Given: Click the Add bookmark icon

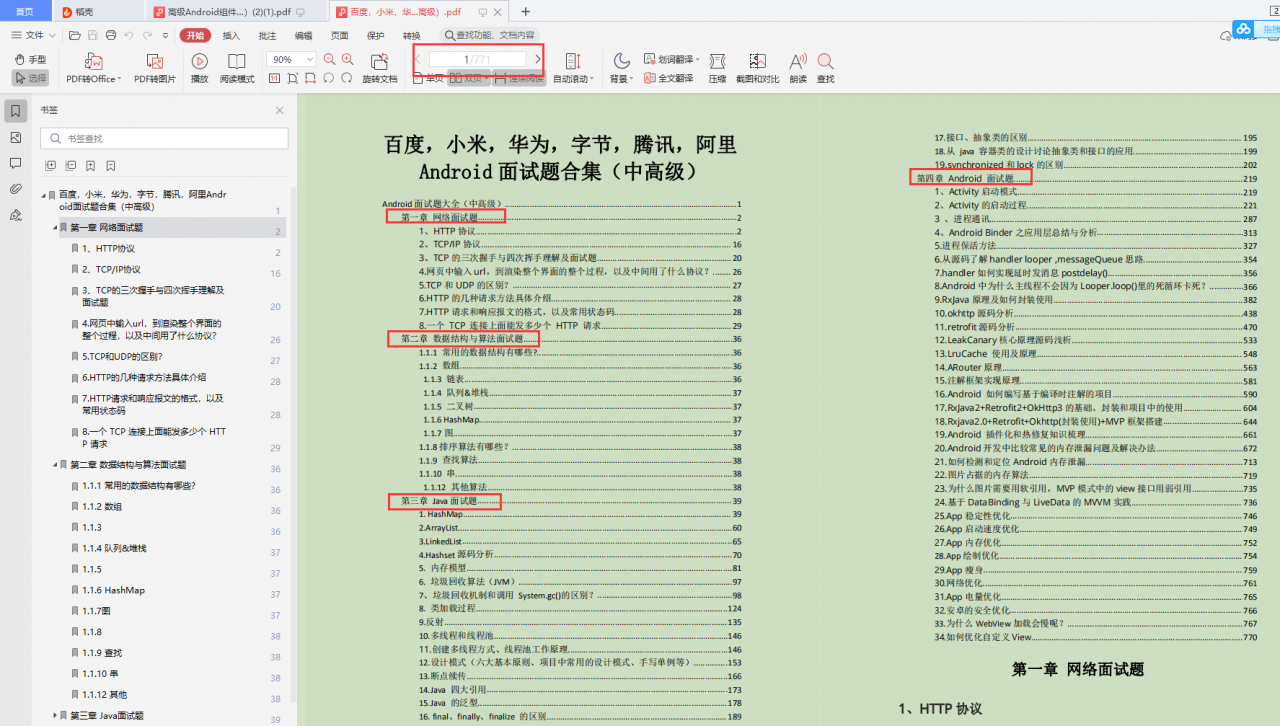Looking at the screenshot, I should 91,165.
